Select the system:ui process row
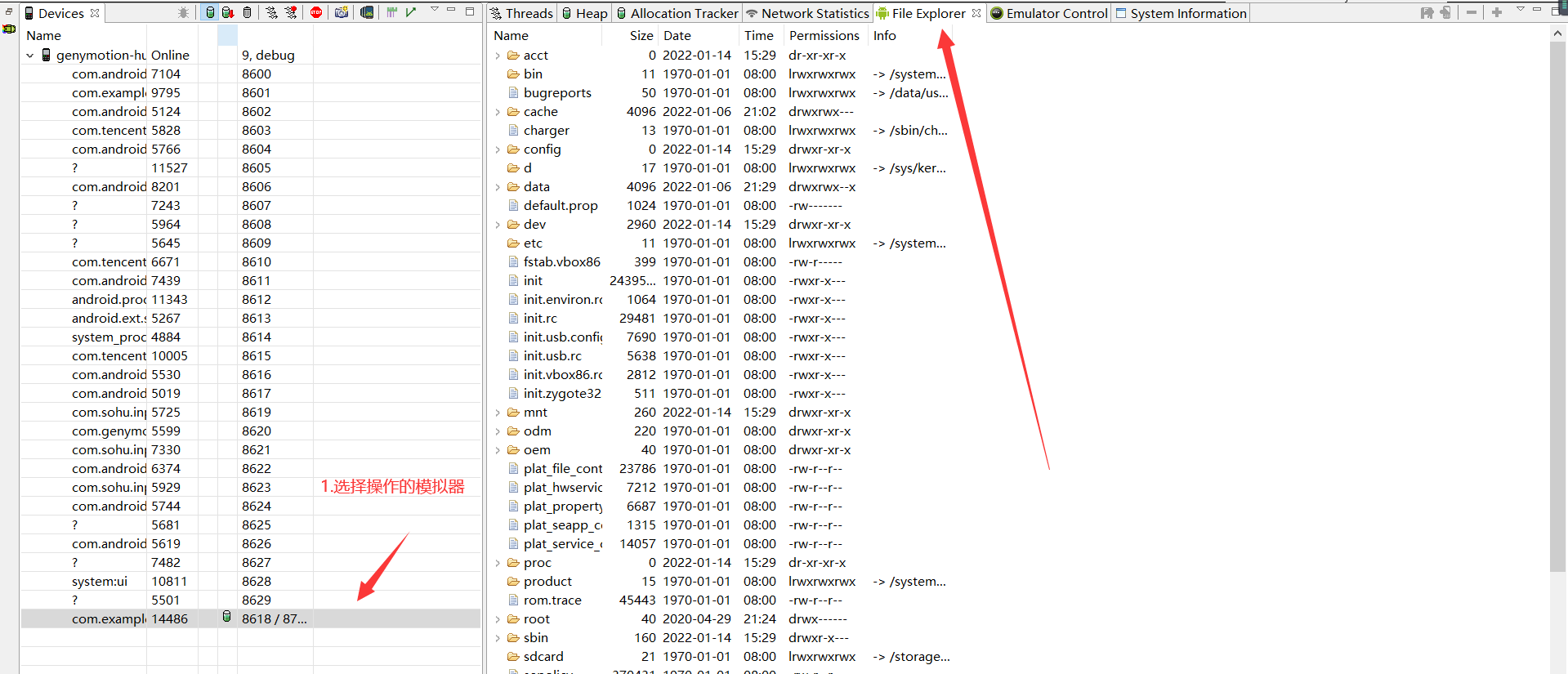 [x=250, y=581]
